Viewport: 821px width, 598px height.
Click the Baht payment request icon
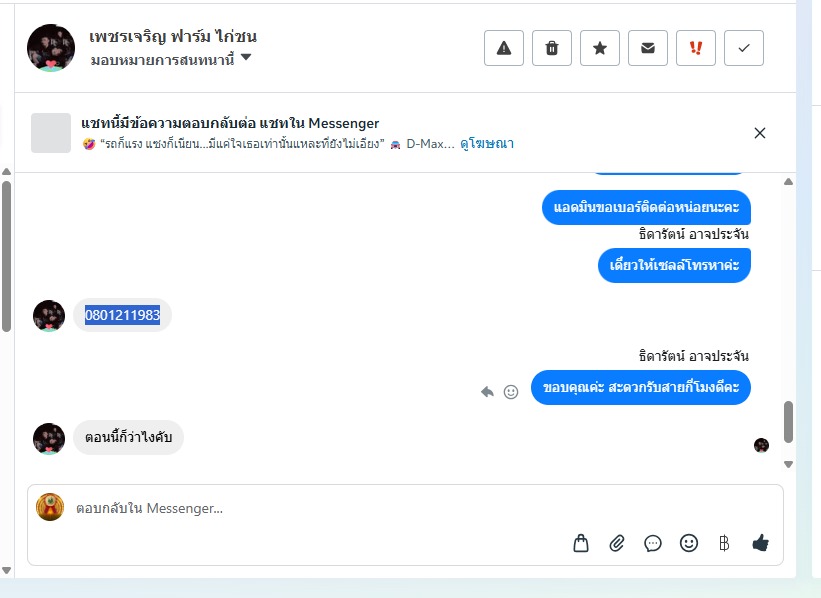724,544
